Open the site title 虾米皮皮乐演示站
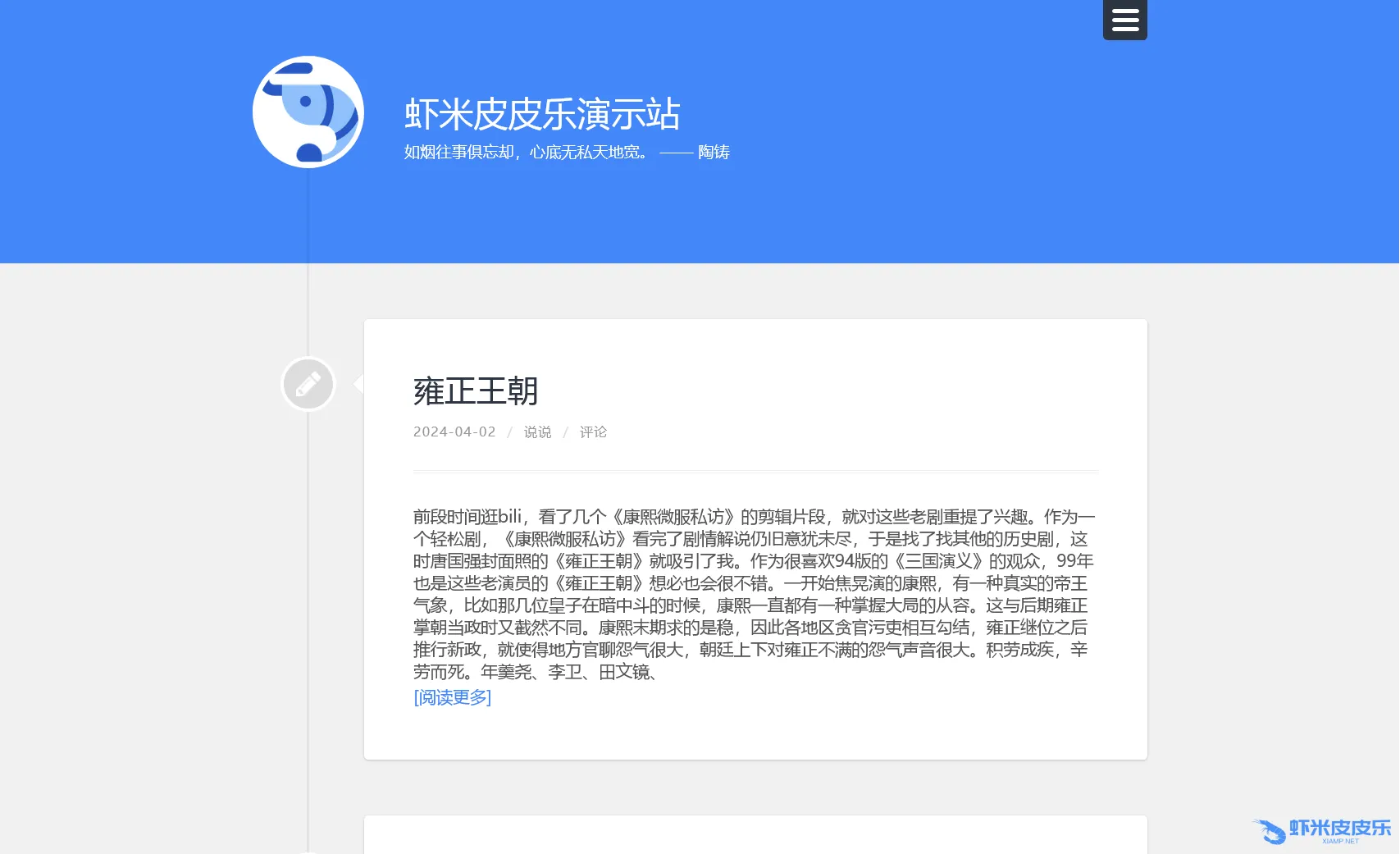This screenshot has height=854, width=1400. click(x=542, y=114)
